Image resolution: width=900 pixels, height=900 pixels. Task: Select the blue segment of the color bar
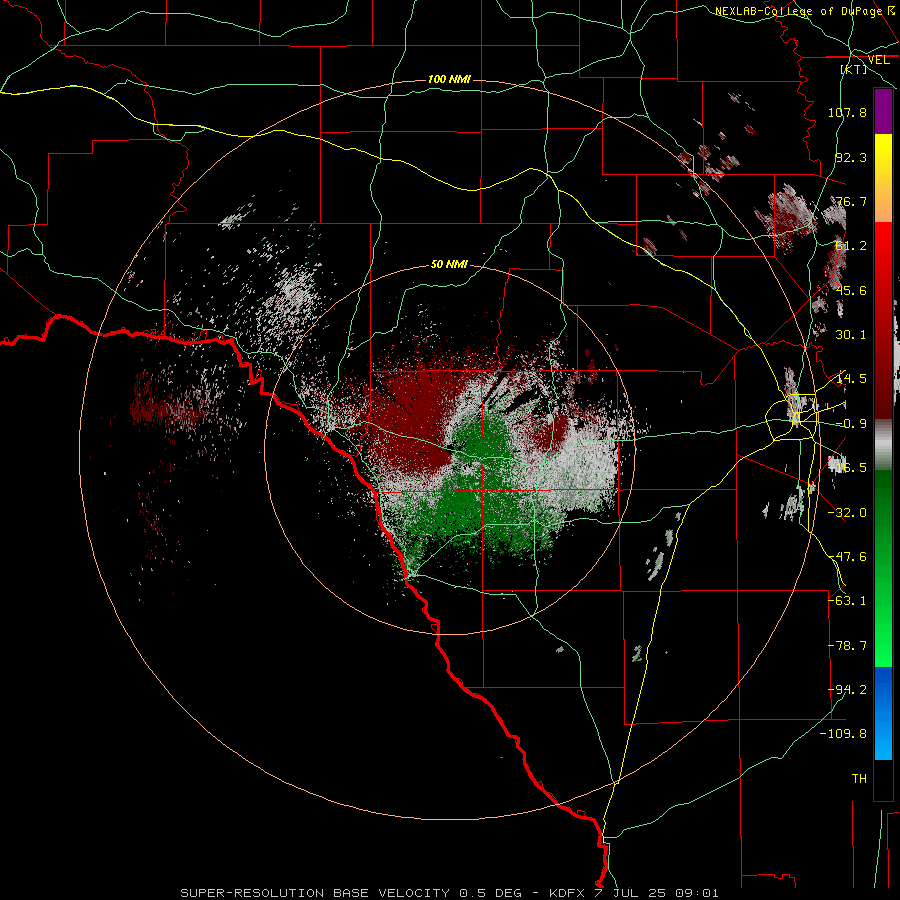coord(883,713)
